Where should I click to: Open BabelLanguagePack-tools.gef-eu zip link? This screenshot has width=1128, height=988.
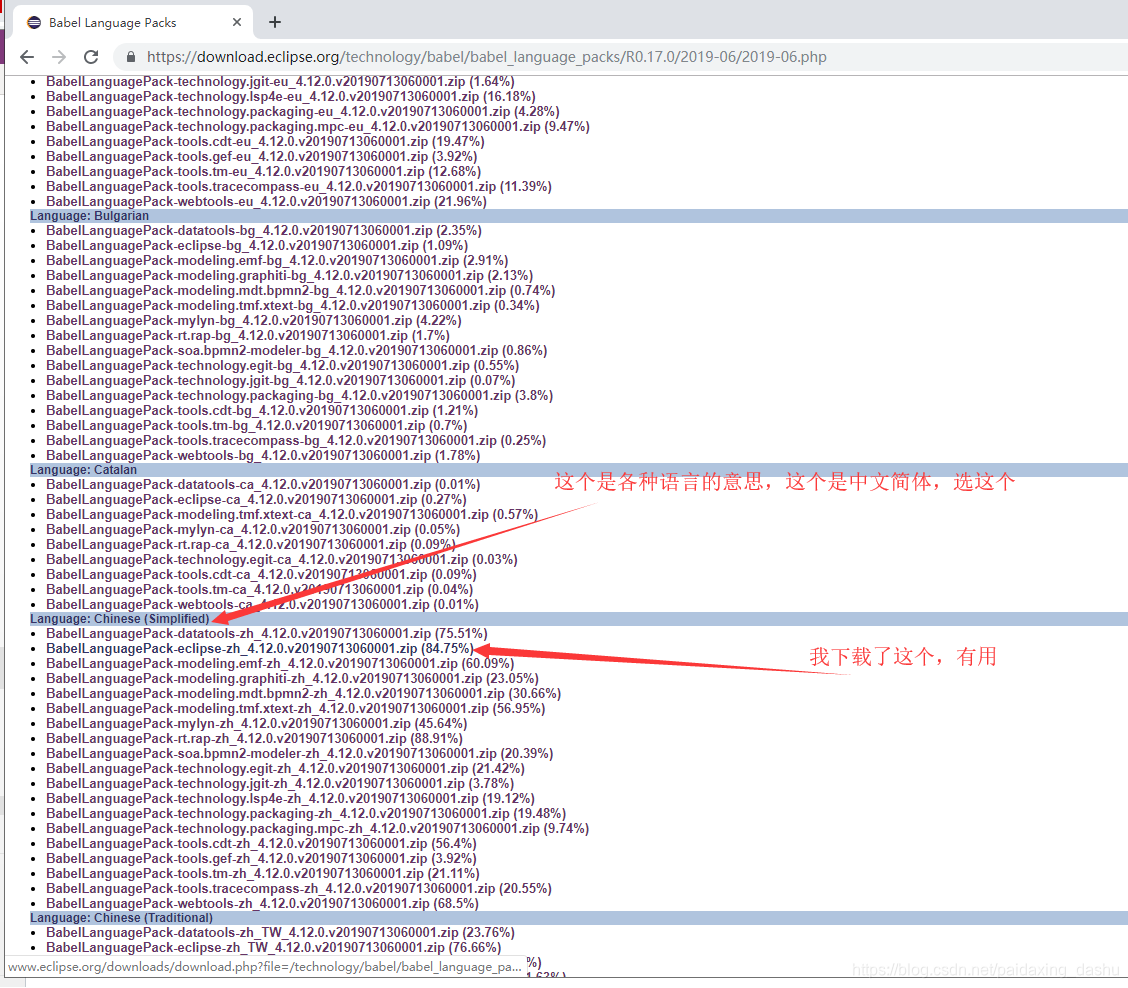point(262,156)
